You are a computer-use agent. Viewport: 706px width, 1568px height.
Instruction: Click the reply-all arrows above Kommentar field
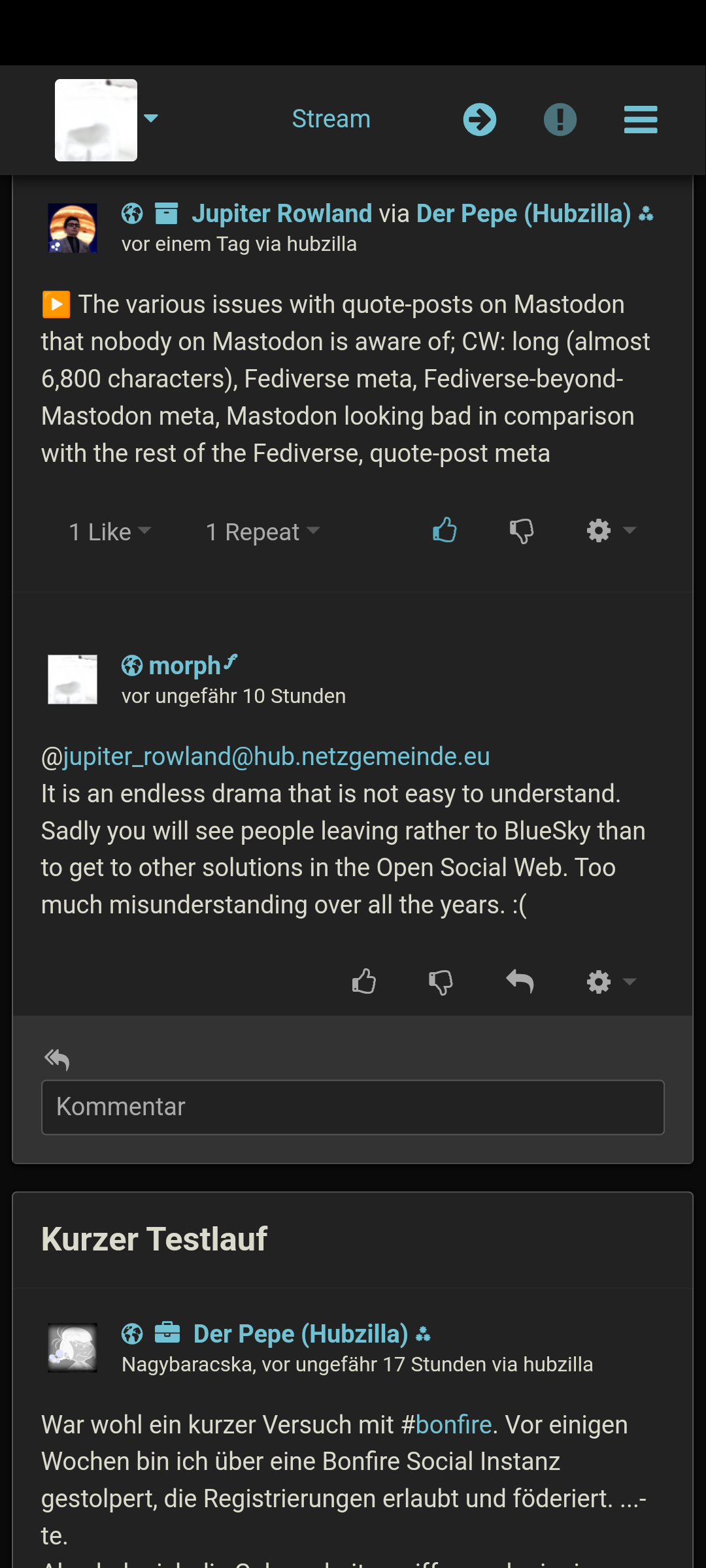pos(57,1059)
